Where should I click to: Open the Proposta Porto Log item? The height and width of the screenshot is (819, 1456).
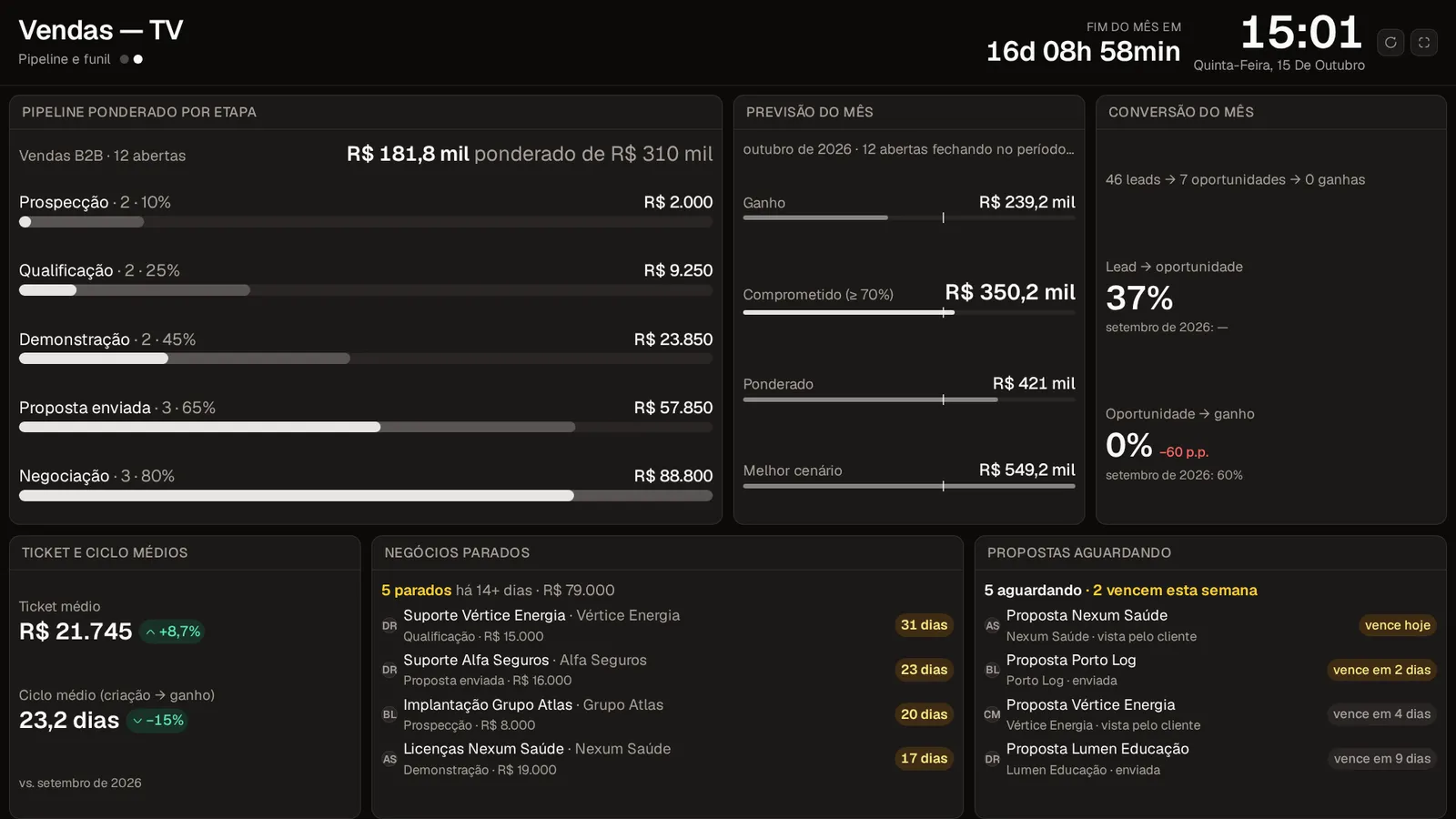coord(1210,670)
